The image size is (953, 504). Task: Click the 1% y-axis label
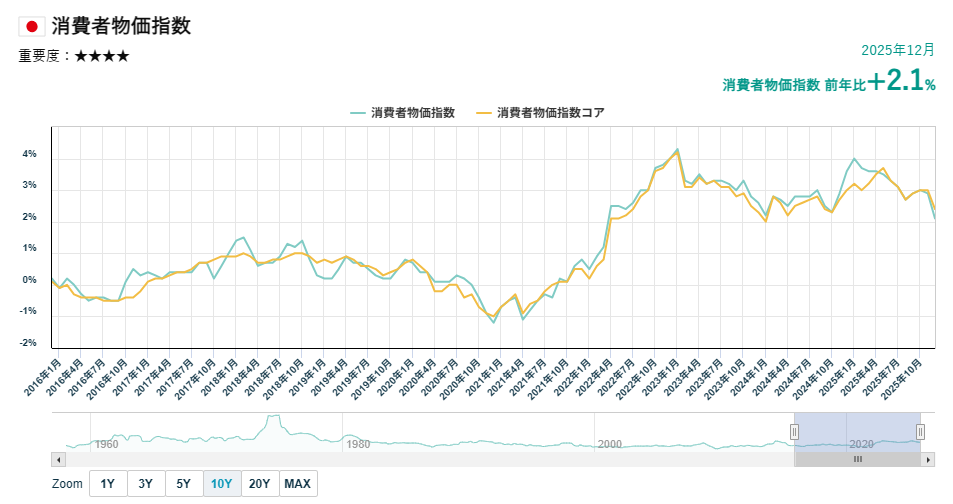click(x=29, y=249)
